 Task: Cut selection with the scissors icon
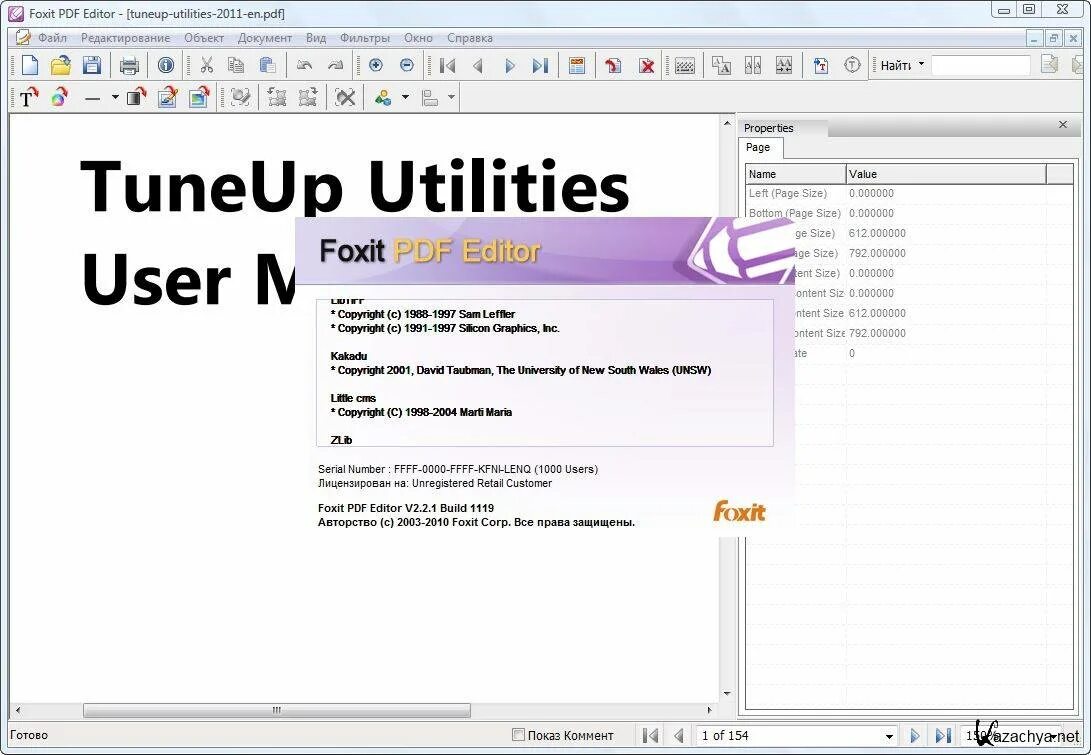[x=207, y=65]
